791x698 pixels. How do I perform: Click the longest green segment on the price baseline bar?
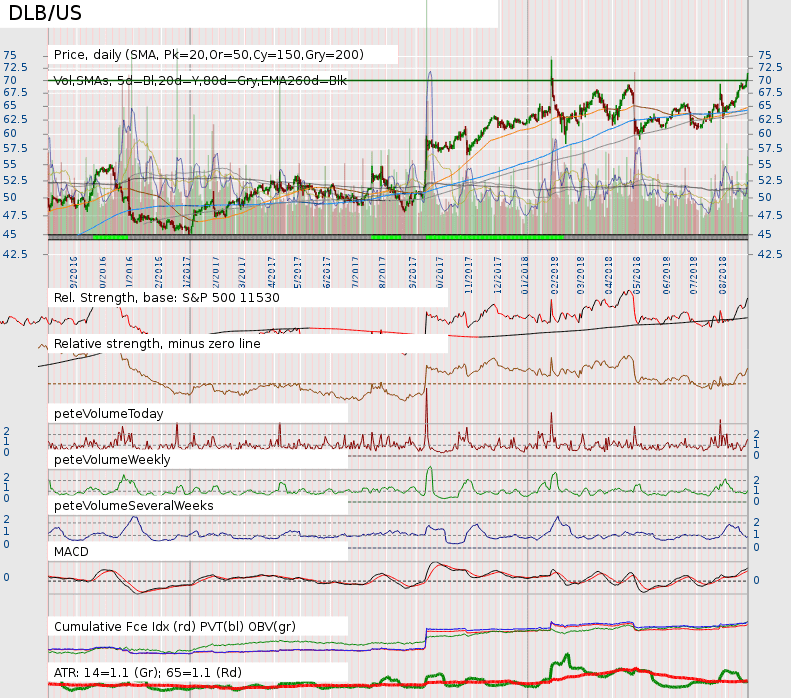(494, 237)
